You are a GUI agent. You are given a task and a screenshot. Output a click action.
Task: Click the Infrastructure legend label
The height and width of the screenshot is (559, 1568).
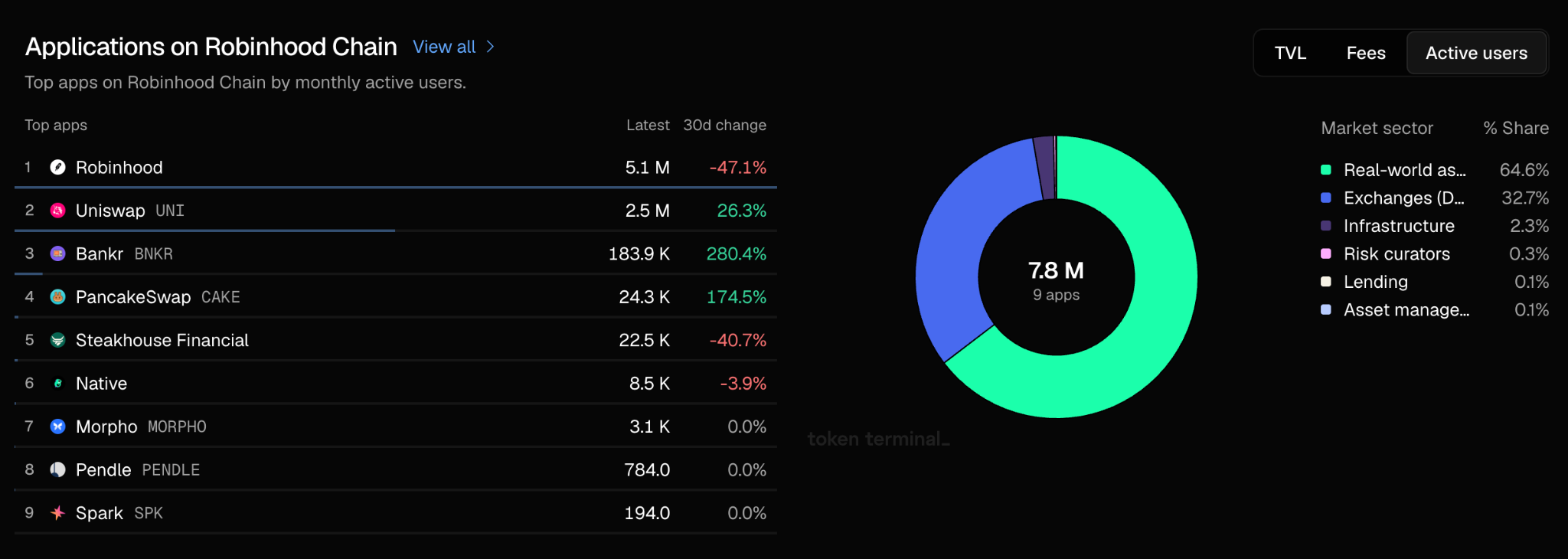click(x=1399, y=226)
